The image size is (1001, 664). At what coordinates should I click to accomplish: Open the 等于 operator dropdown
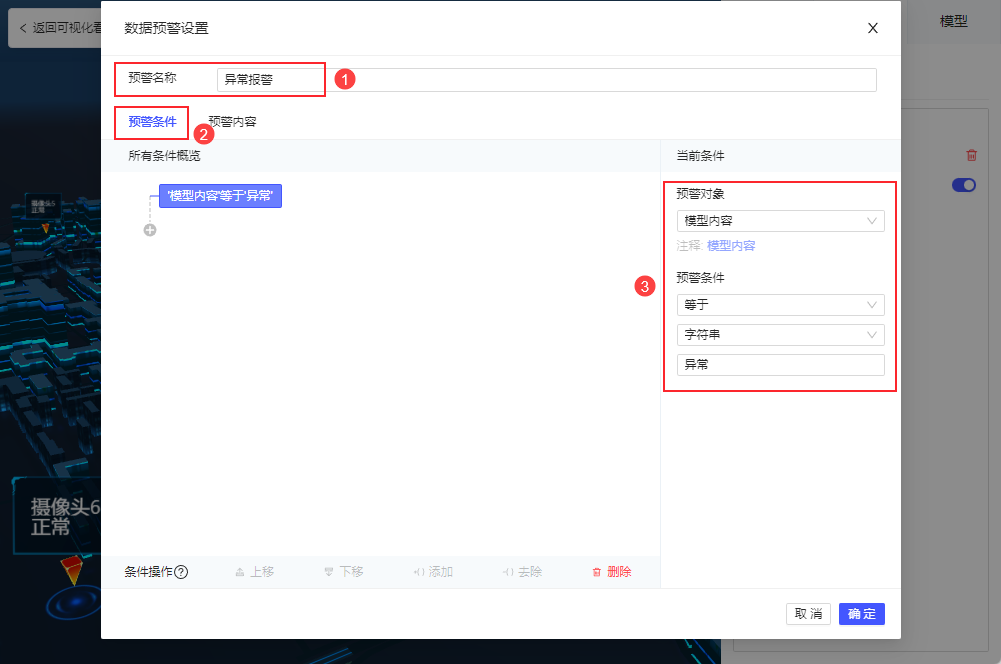point(780,305)
